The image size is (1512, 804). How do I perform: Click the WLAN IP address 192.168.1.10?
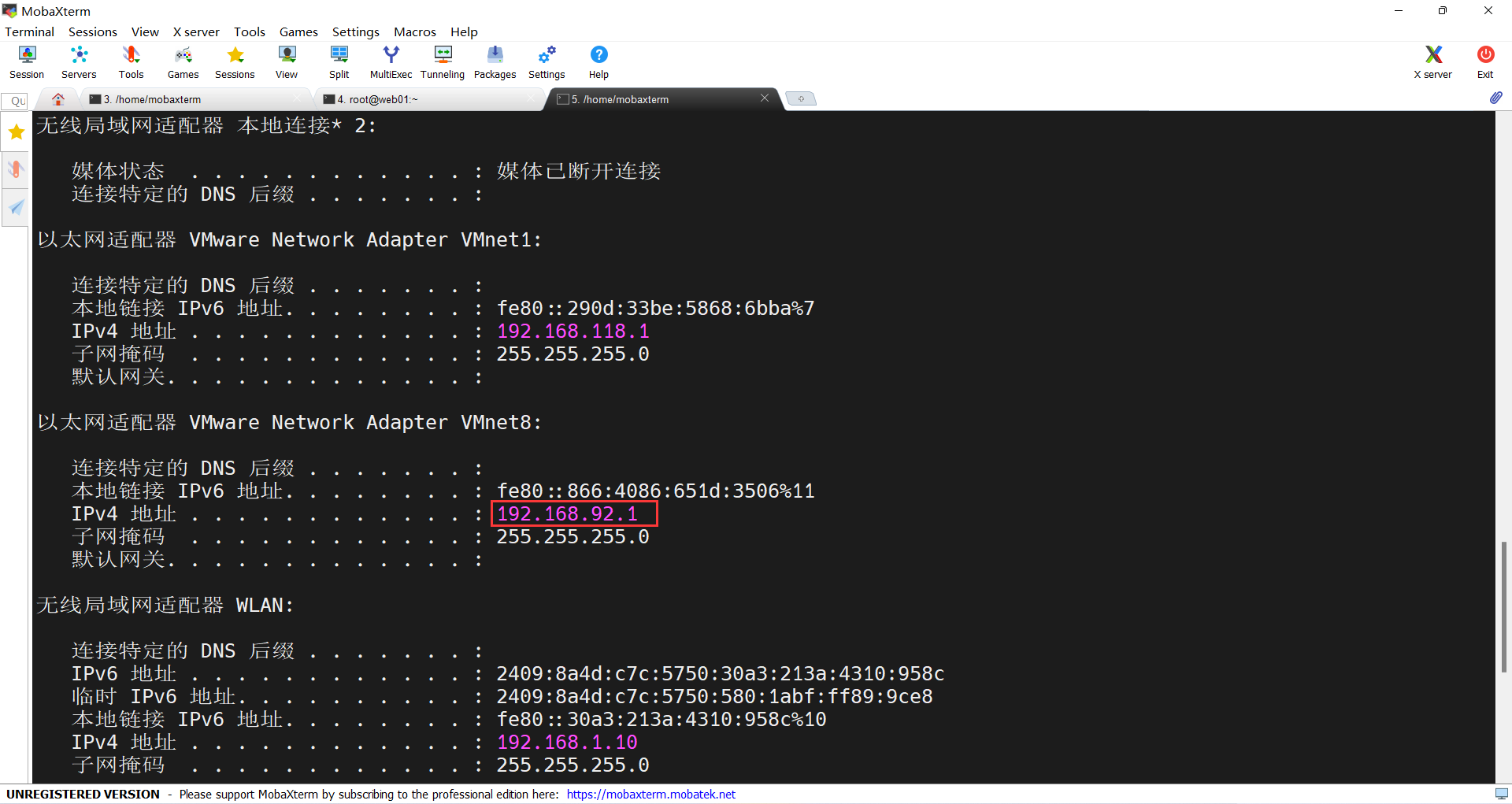(x=567, y=742)
